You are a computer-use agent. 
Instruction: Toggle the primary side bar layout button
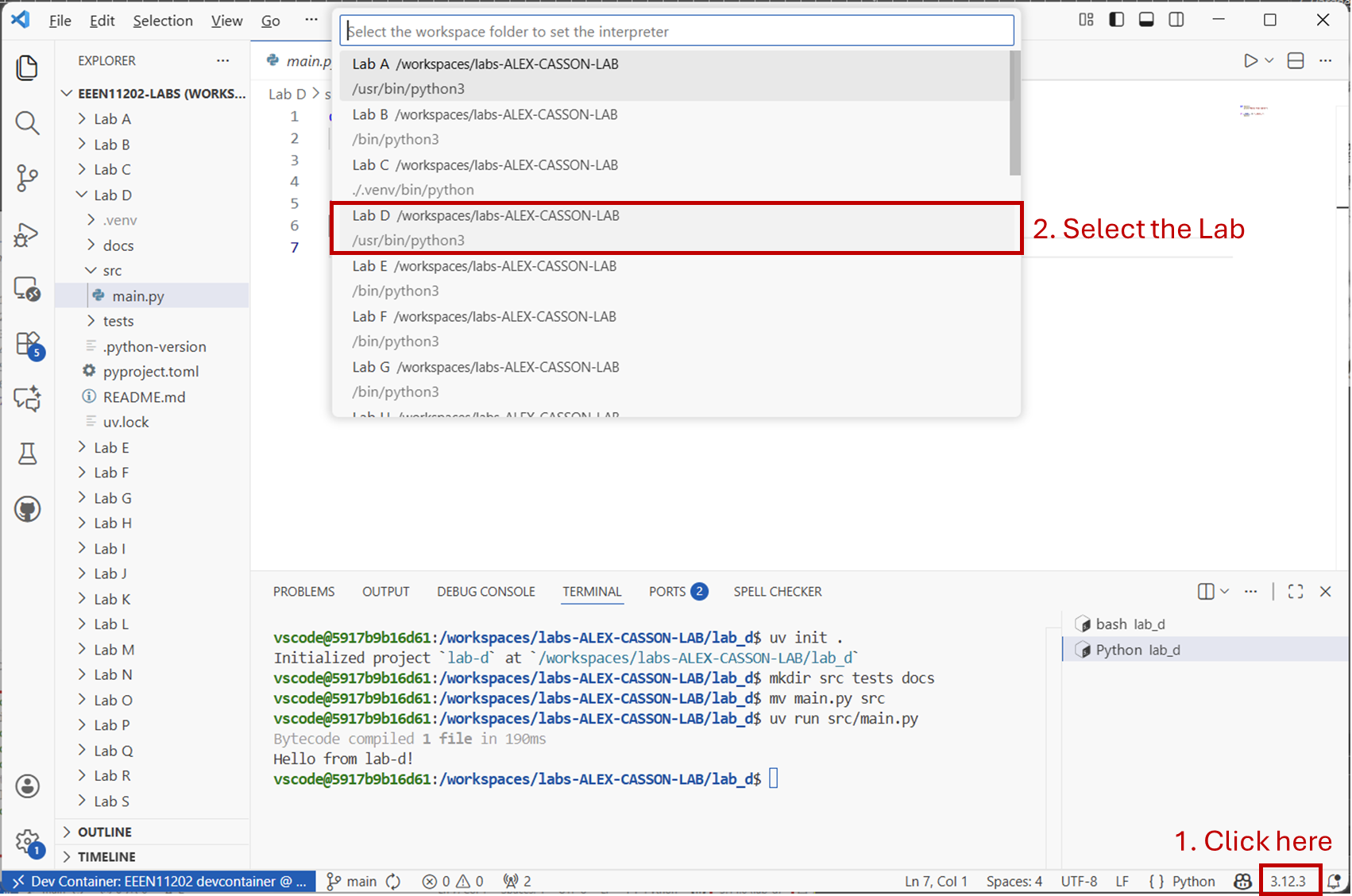[x=1116, y=20]
